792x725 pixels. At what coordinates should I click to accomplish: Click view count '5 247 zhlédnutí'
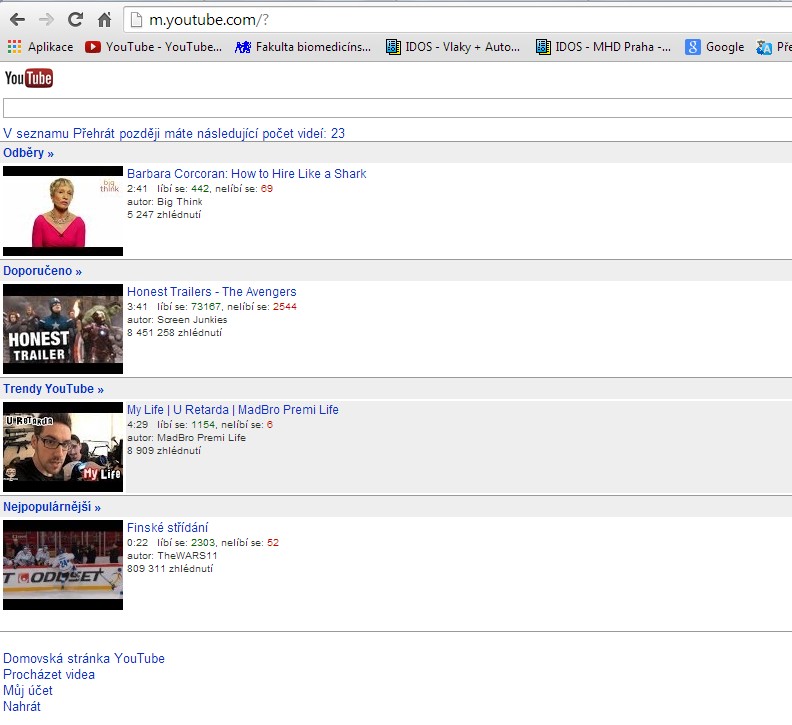[x=164, y=215]
